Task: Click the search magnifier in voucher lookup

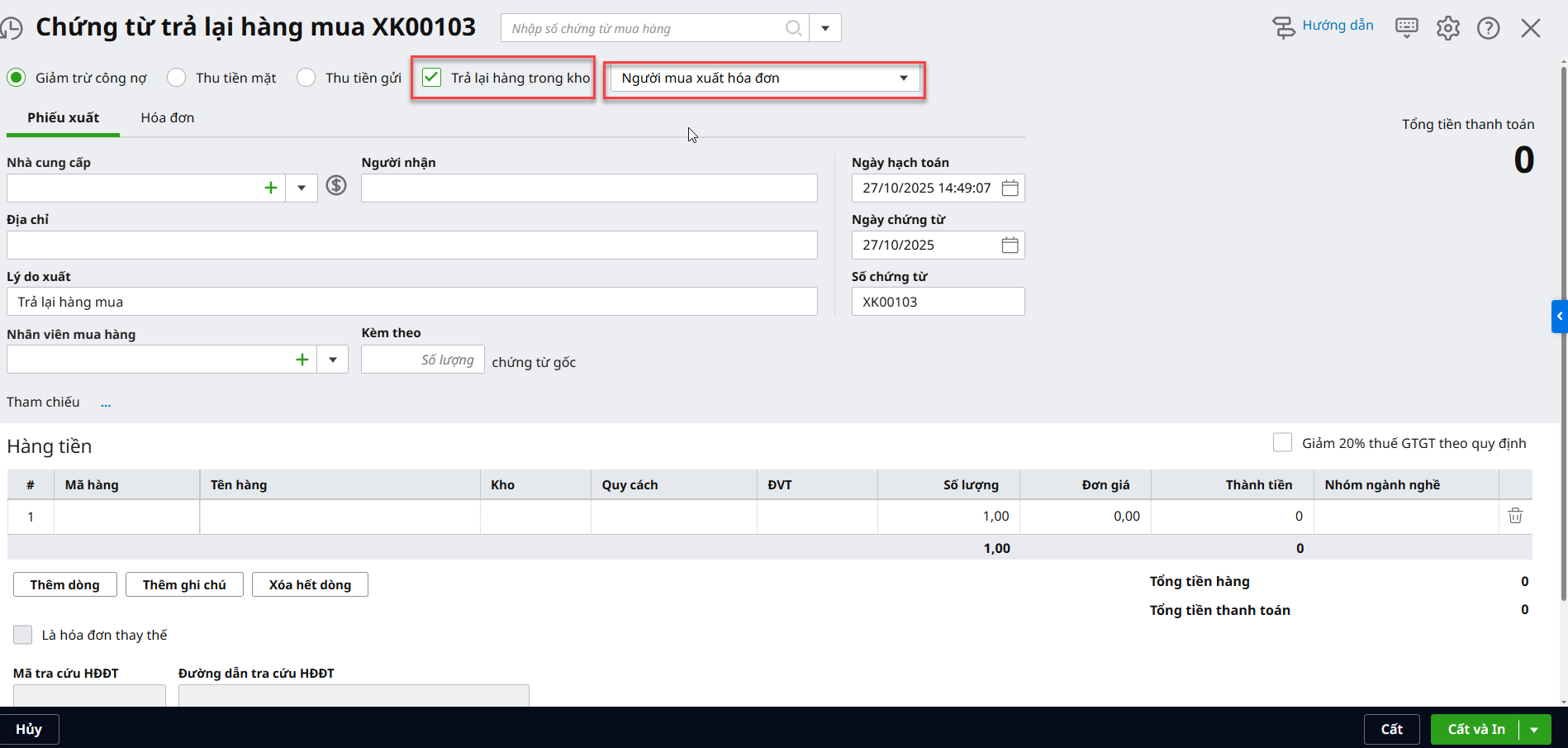Action: tap(793, 28)
